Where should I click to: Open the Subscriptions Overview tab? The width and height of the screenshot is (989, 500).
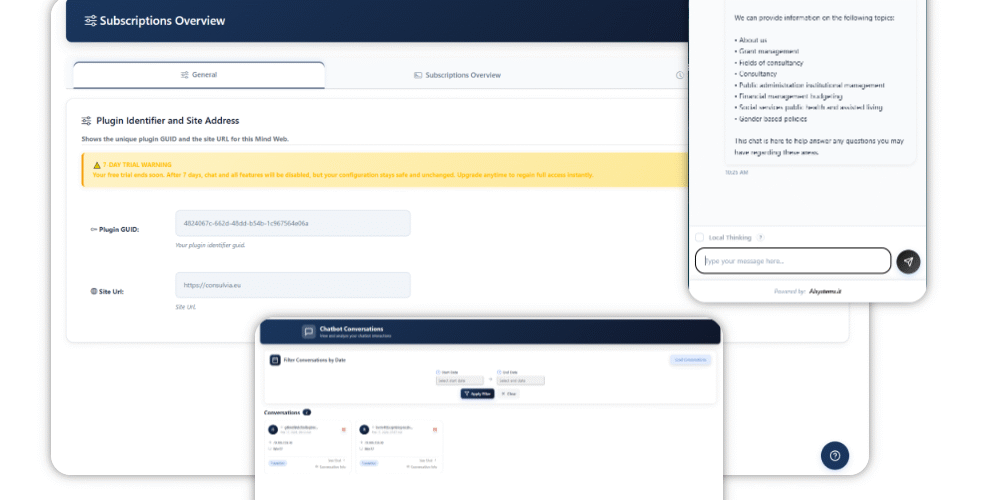[457, 75]
